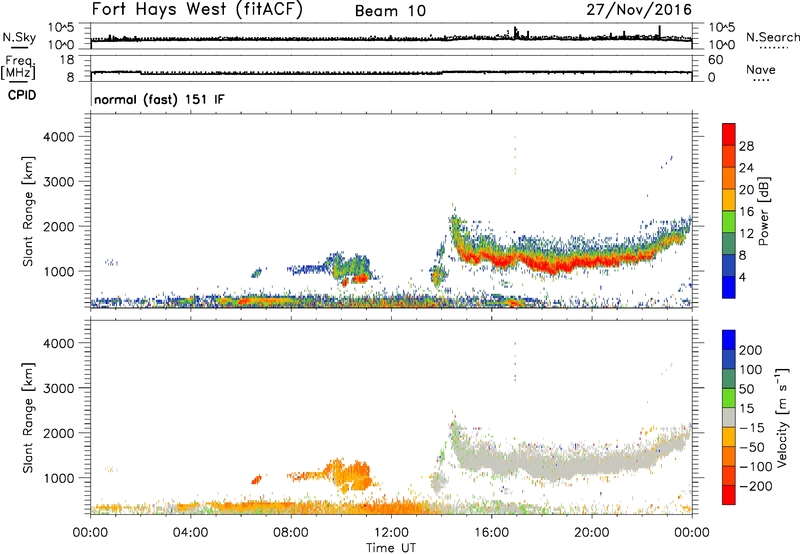This screenshot has height=554, width=800.
Task: Click the '4000' slant range tick in power panel
Action: pos(59,137)
